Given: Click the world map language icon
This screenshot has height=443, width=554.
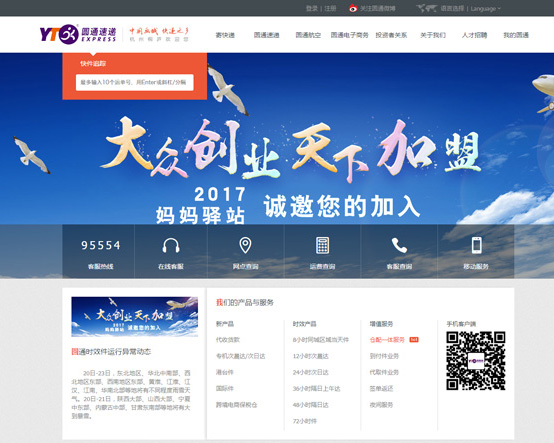Looking at the screenshot, I should point(427,8).
